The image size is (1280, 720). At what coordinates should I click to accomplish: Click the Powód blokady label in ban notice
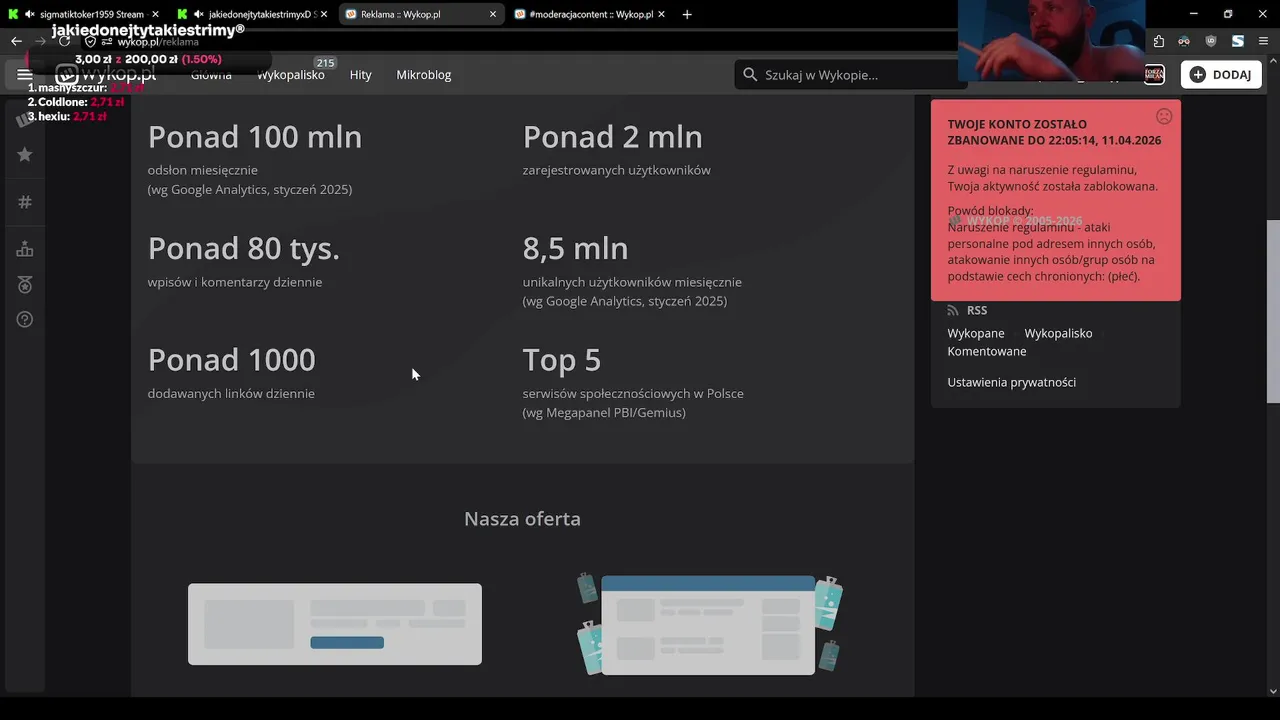tap(990, 211)
